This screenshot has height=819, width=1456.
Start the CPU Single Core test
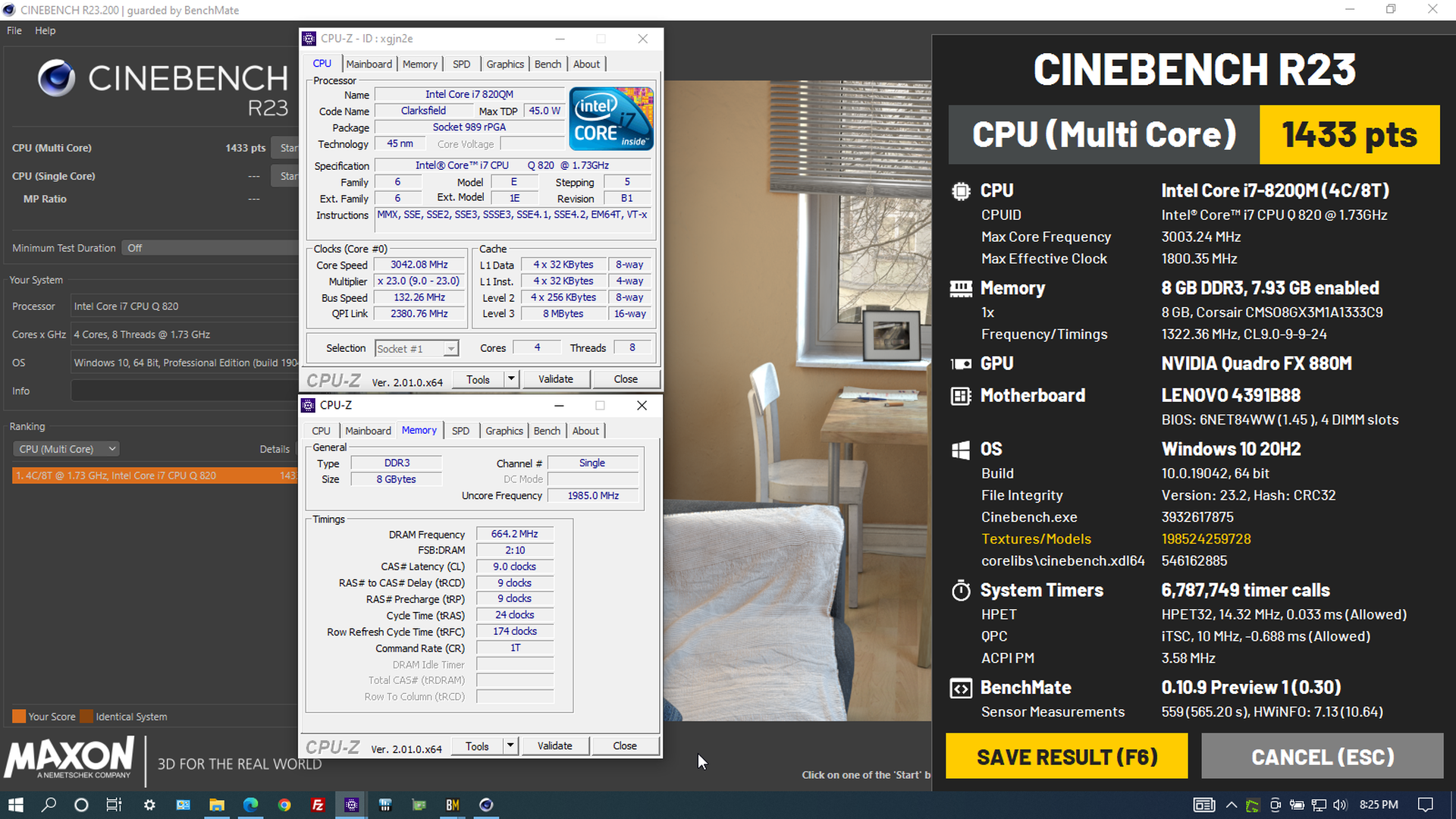(285, 176)
